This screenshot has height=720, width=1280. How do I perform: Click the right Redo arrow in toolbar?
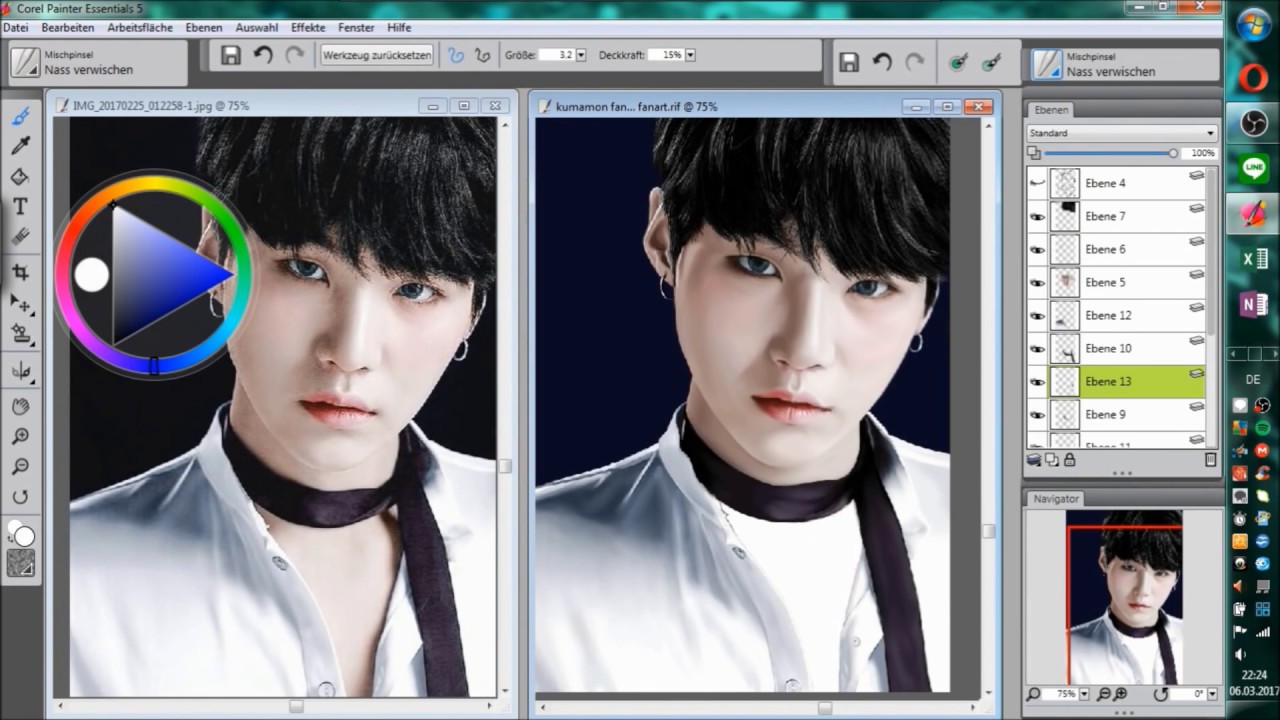tap(914, 62)
